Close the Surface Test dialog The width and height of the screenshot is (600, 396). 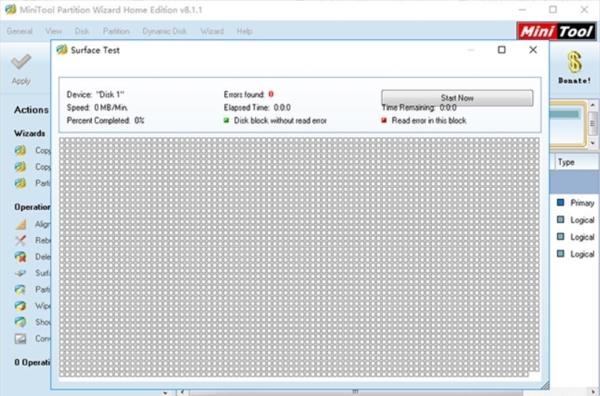(x=533, y=50)
